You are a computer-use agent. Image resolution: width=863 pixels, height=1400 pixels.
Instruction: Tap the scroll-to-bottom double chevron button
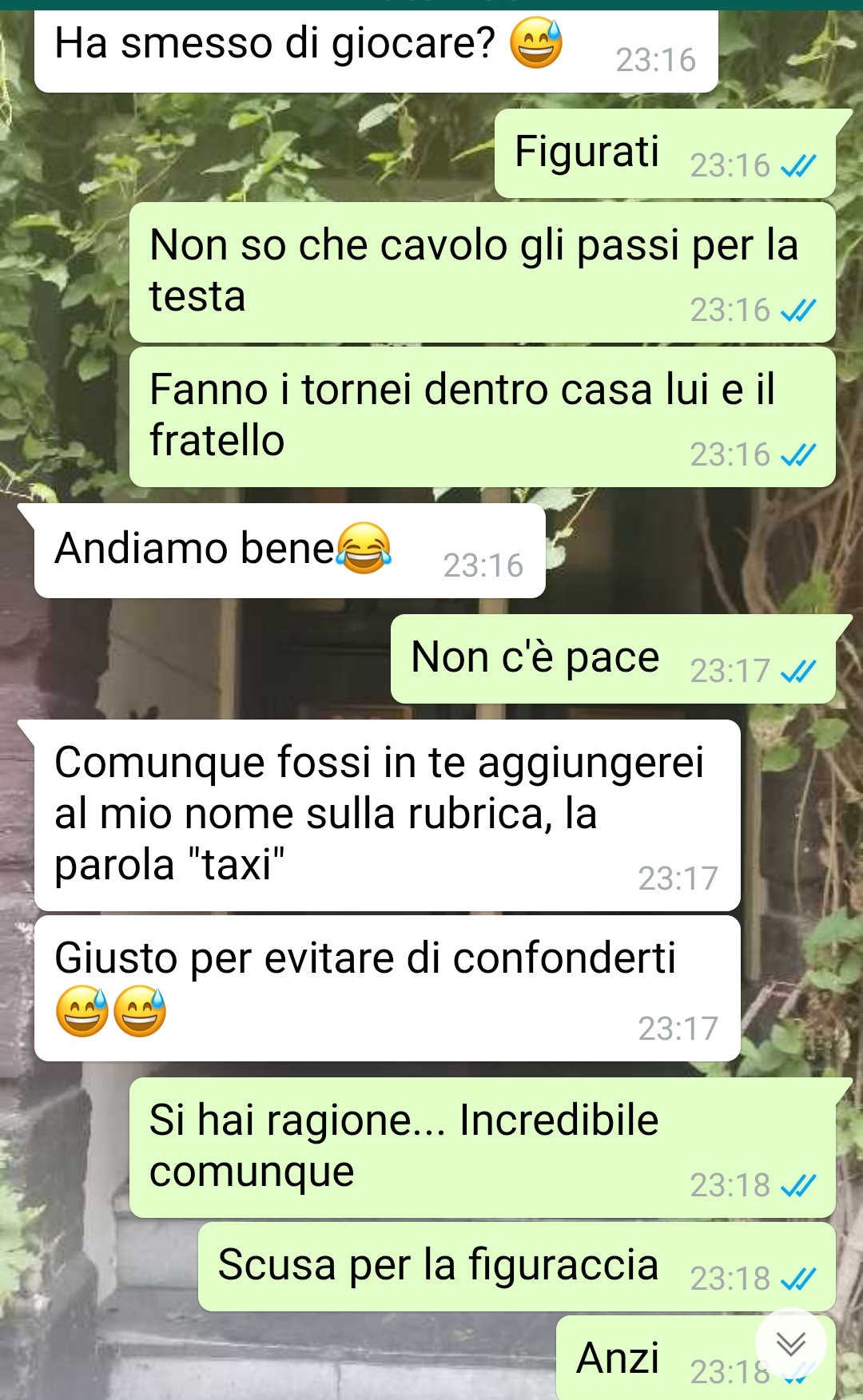(x=790, y=1343)
